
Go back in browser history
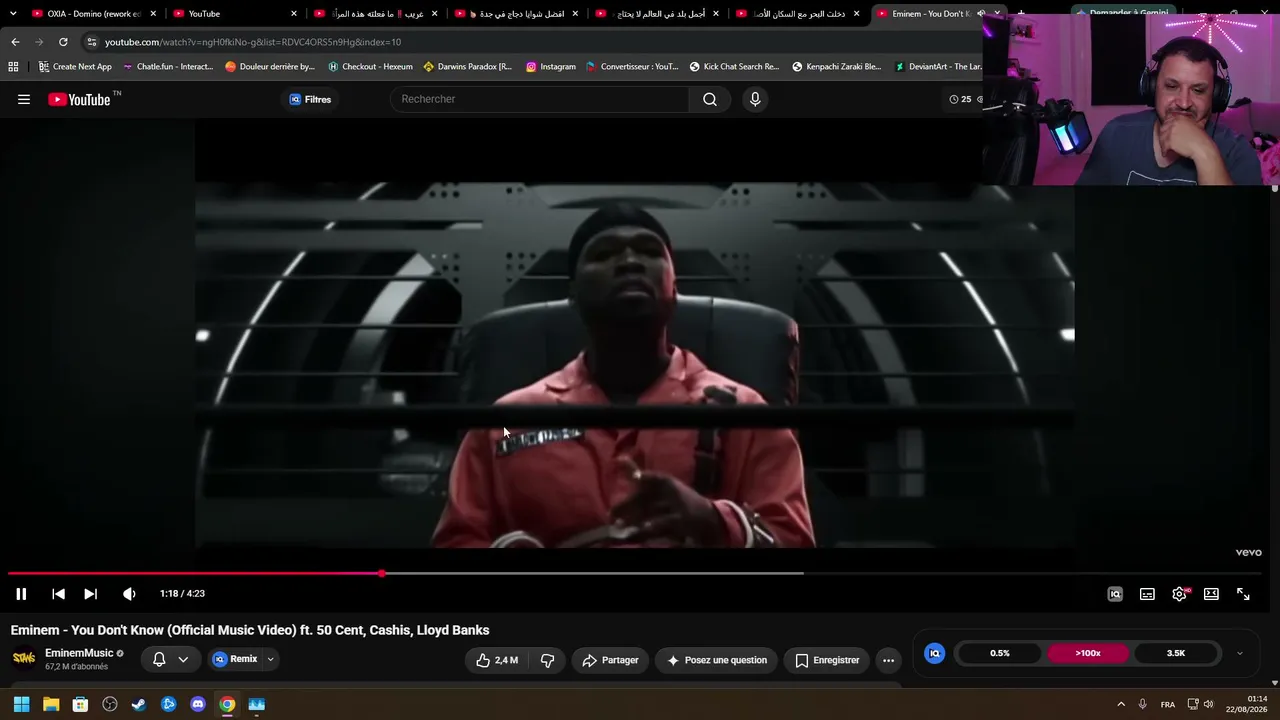tap(15, 42)
